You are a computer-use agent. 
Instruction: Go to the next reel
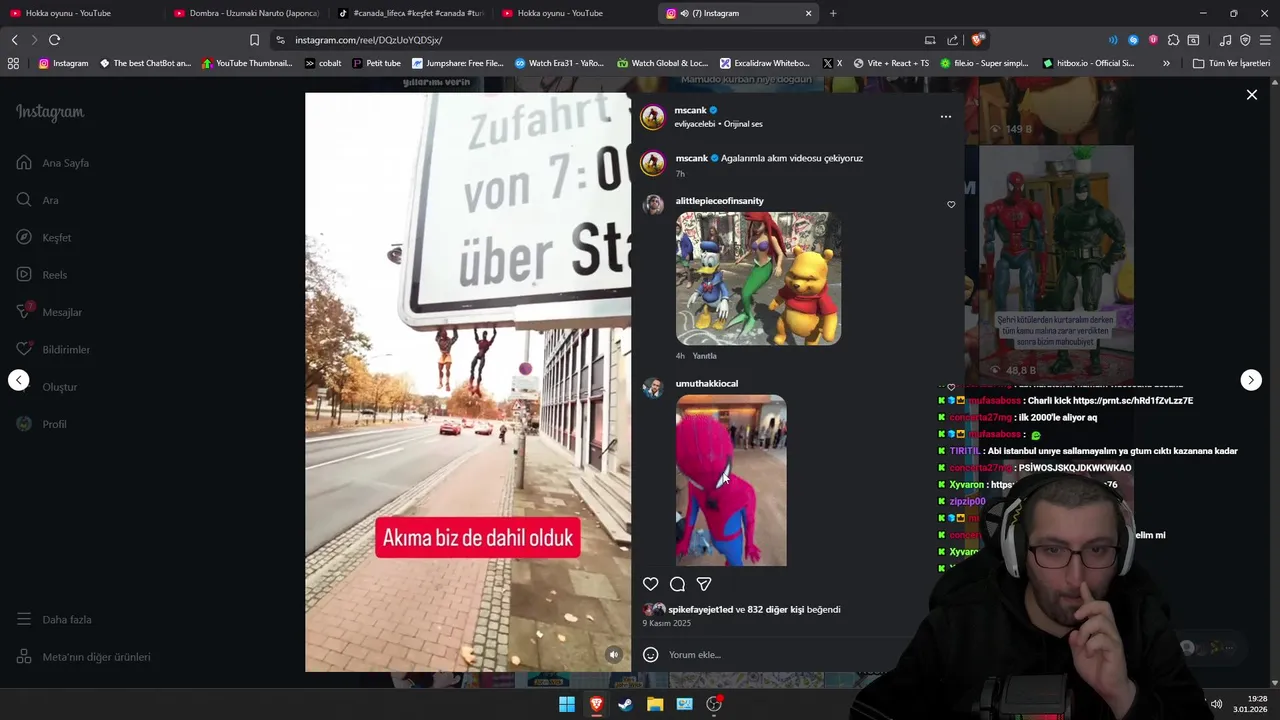click(x=1251, y=380)
